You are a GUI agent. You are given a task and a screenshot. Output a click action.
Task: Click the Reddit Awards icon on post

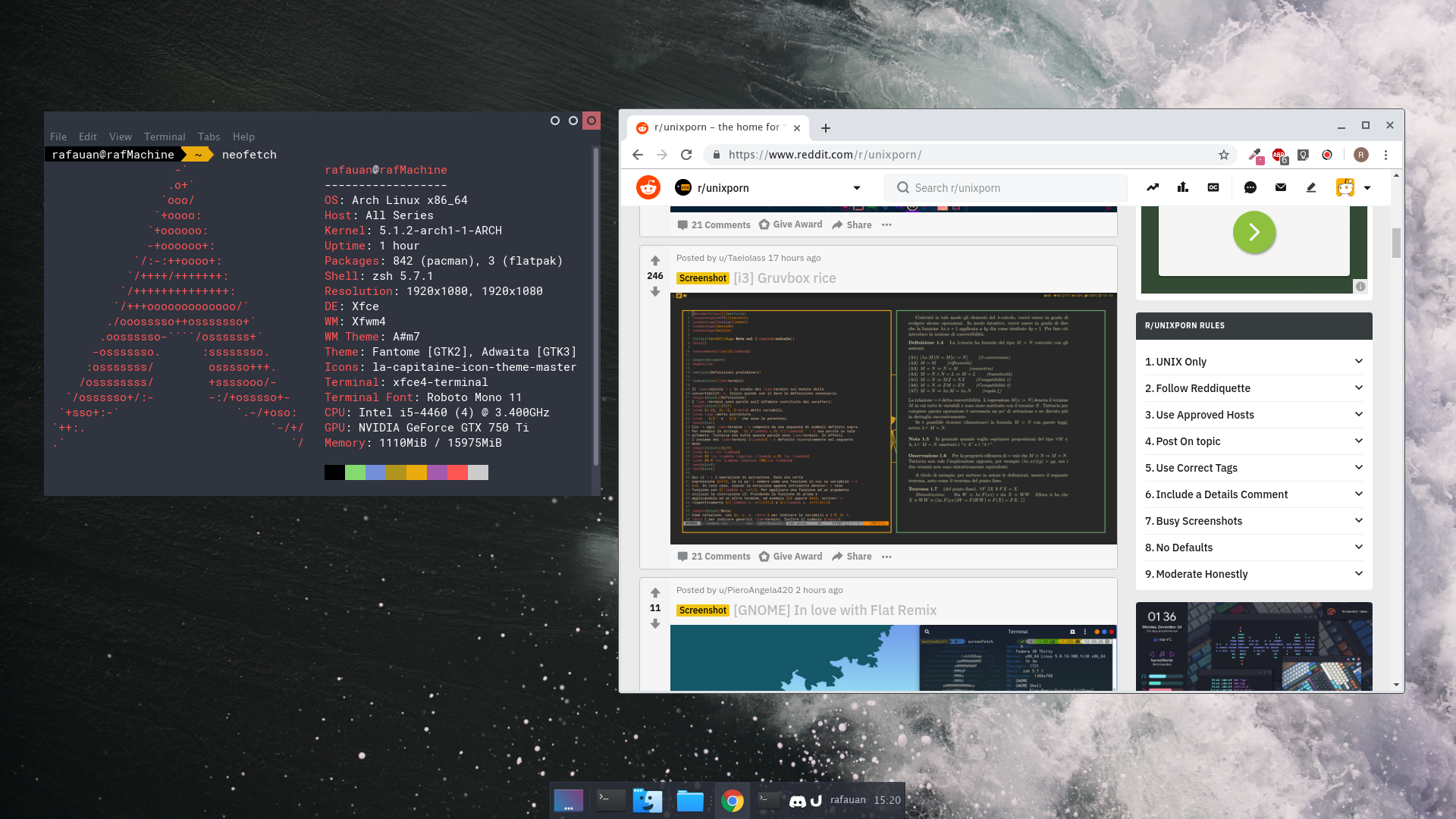click(x=764, y=556)
